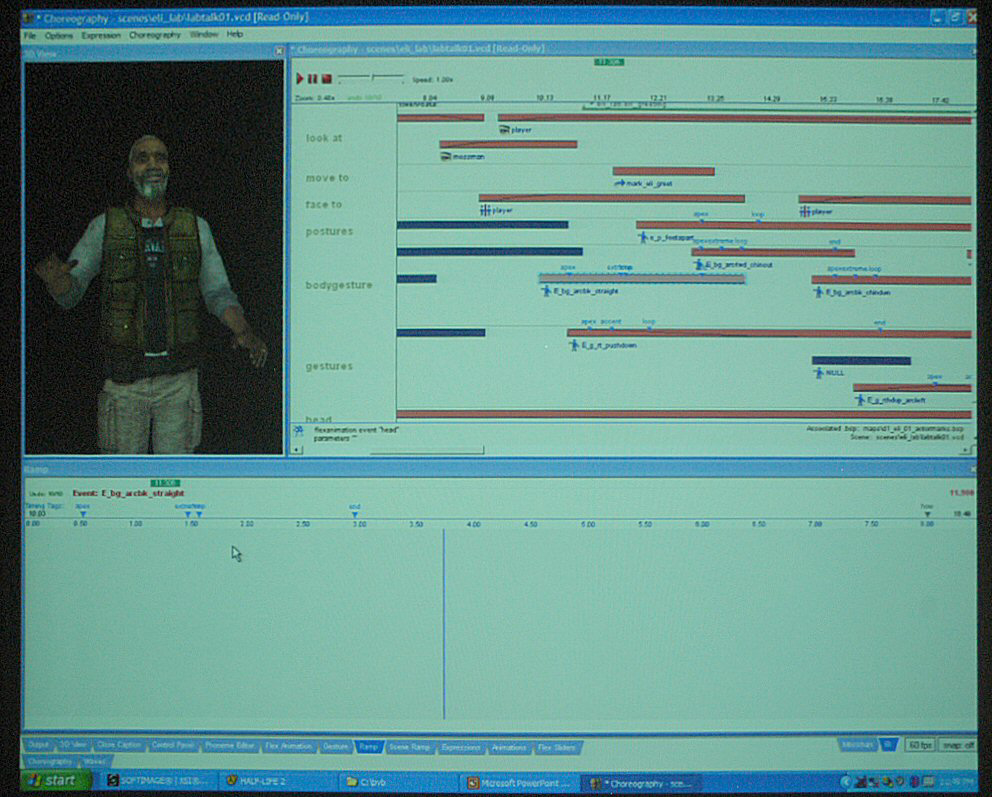Switch to the Waves bottom tab
Screen dimensions: 992x797
[x=95, y=762]
